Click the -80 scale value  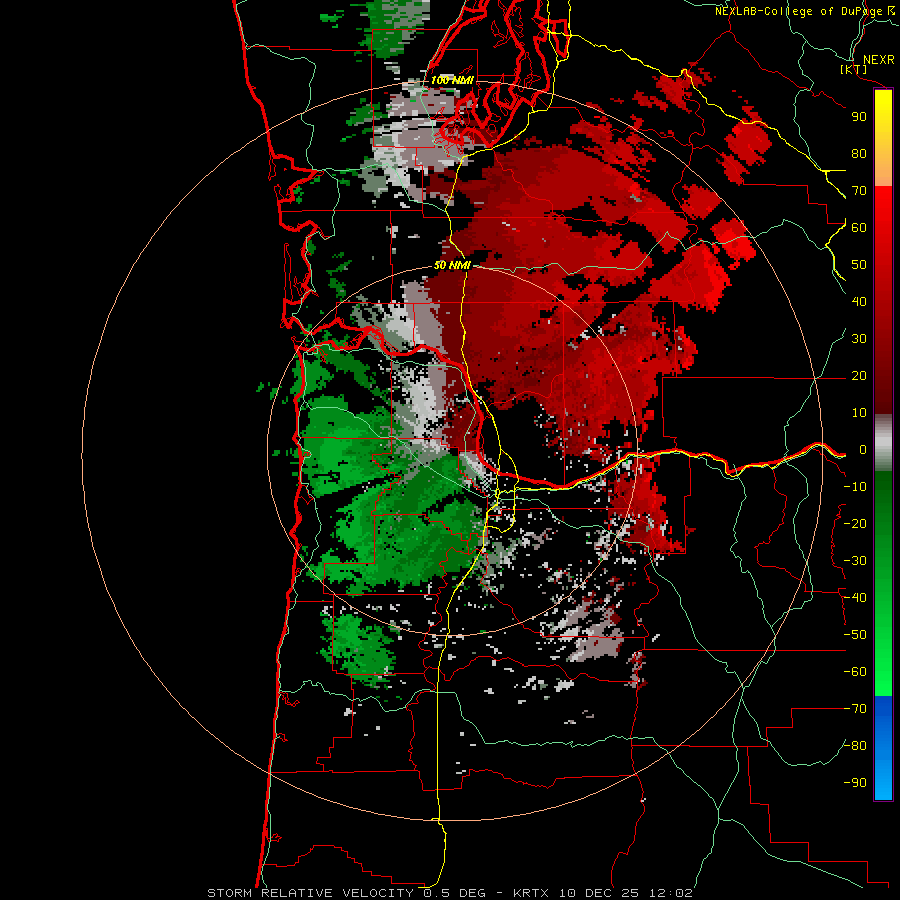tap(855, 746)
